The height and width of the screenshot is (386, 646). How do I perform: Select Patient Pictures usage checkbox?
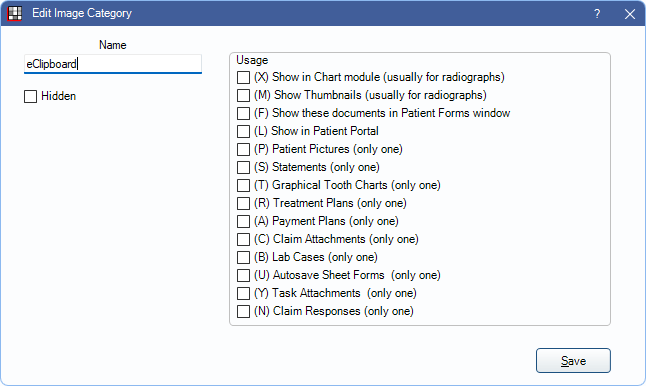coord(243,149)
